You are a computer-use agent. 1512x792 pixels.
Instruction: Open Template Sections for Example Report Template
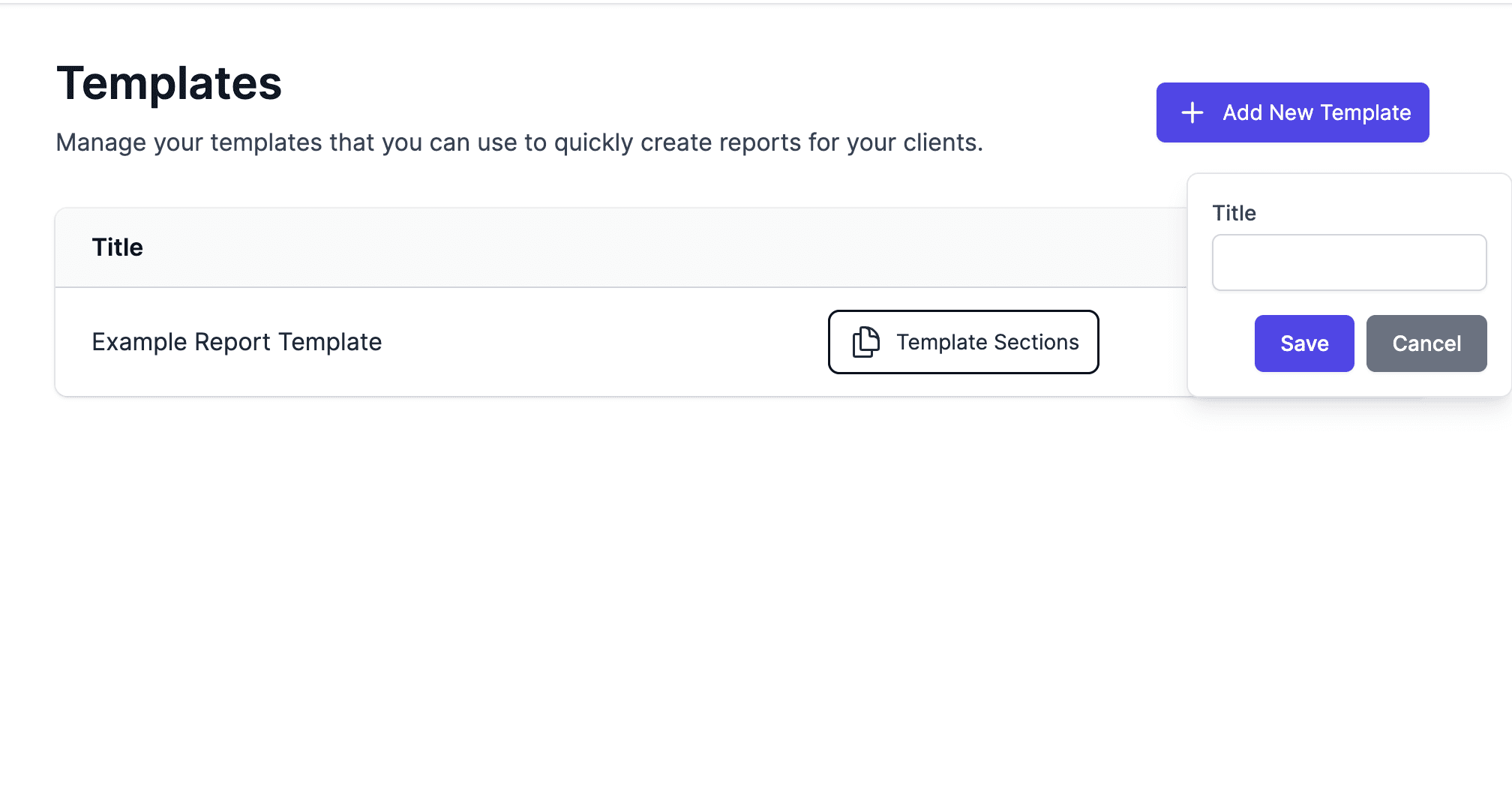pos(963,342)
